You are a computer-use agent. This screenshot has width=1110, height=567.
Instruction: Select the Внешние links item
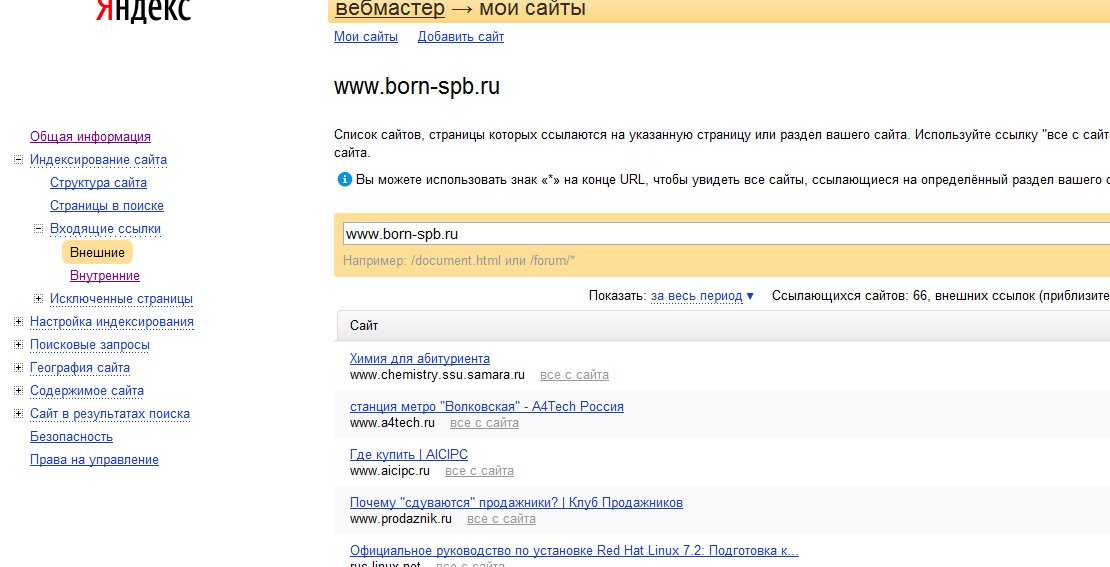97,253
